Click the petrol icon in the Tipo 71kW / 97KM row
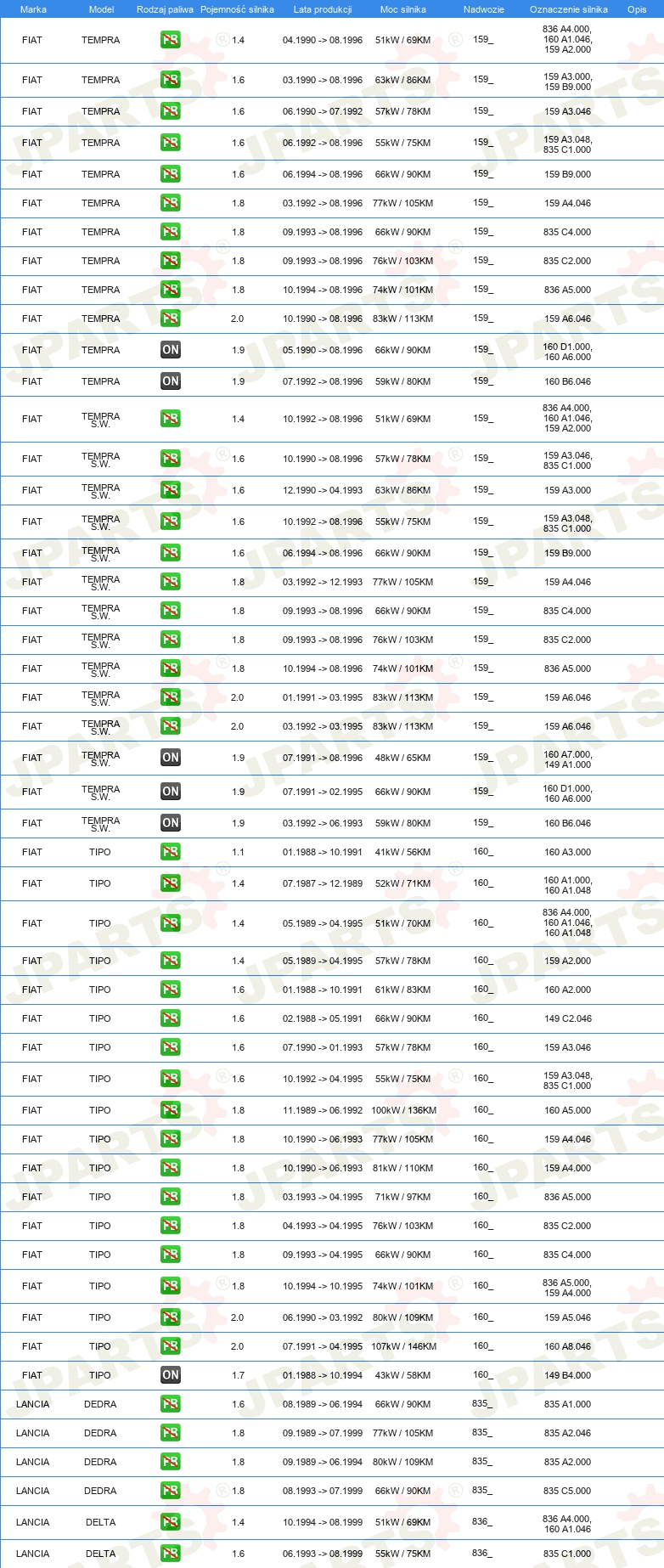 171,1197
